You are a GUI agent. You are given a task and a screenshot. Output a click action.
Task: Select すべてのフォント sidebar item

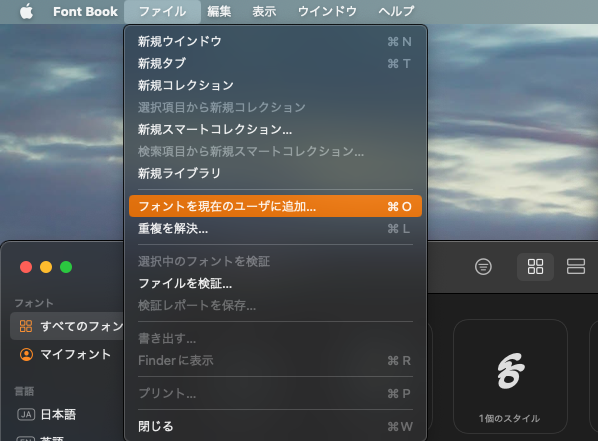tap(68, 326)
